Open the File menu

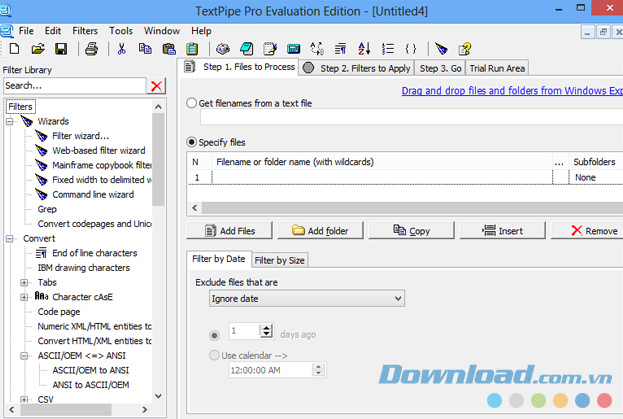point(26,31)
